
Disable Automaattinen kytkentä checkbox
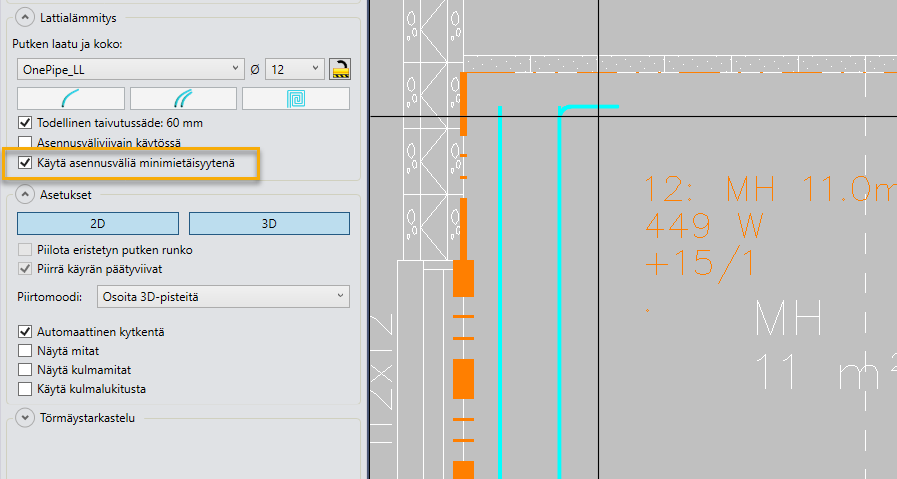(25, 331)
